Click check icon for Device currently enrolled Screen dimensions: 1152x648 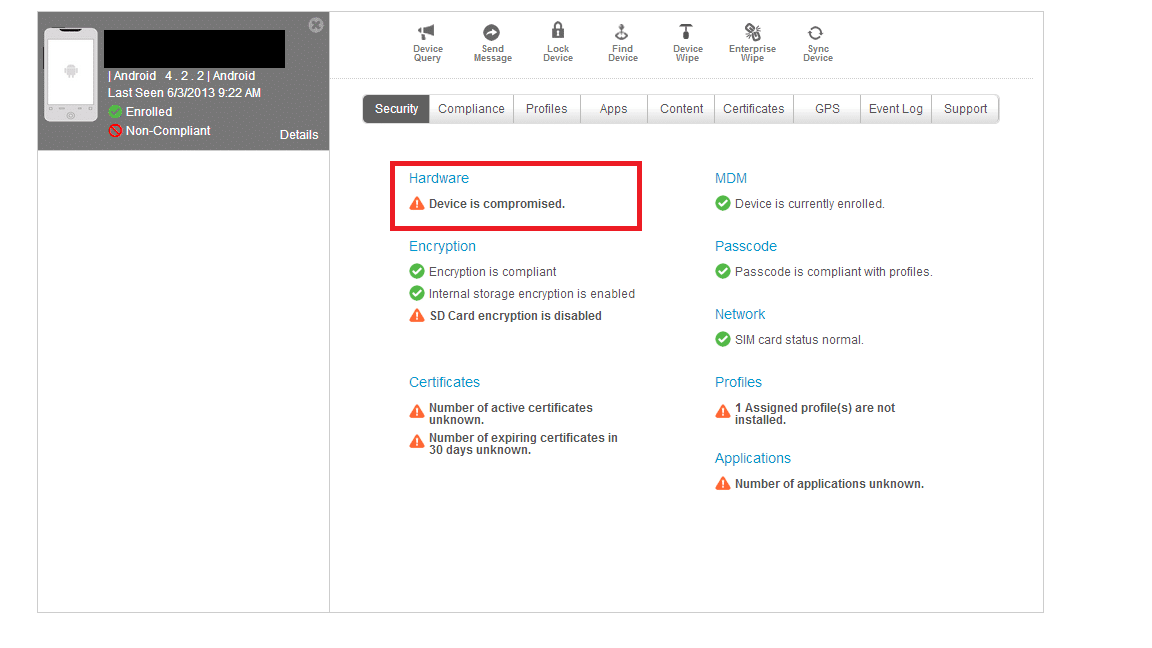coord(723,204)
